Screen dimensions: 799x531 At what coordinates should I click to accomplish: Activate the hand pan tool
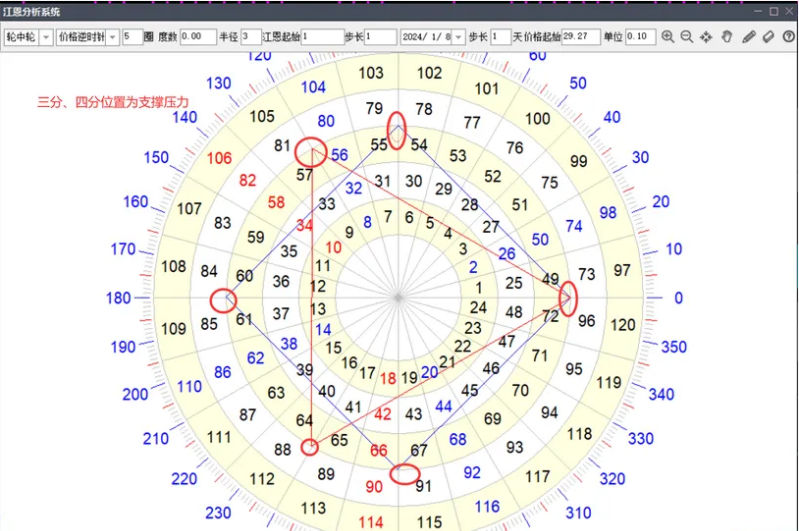tap(727, 37)
